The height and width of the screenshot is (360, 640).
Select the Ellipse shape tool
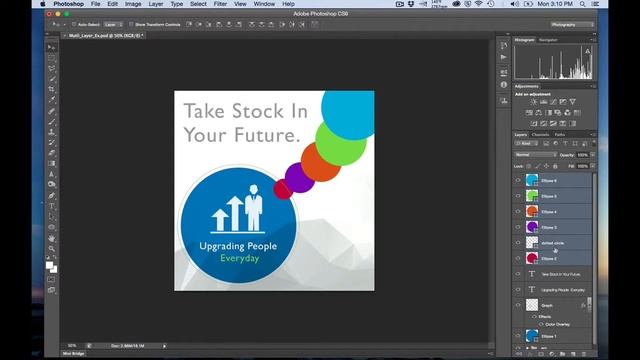[x=51, y=227]
